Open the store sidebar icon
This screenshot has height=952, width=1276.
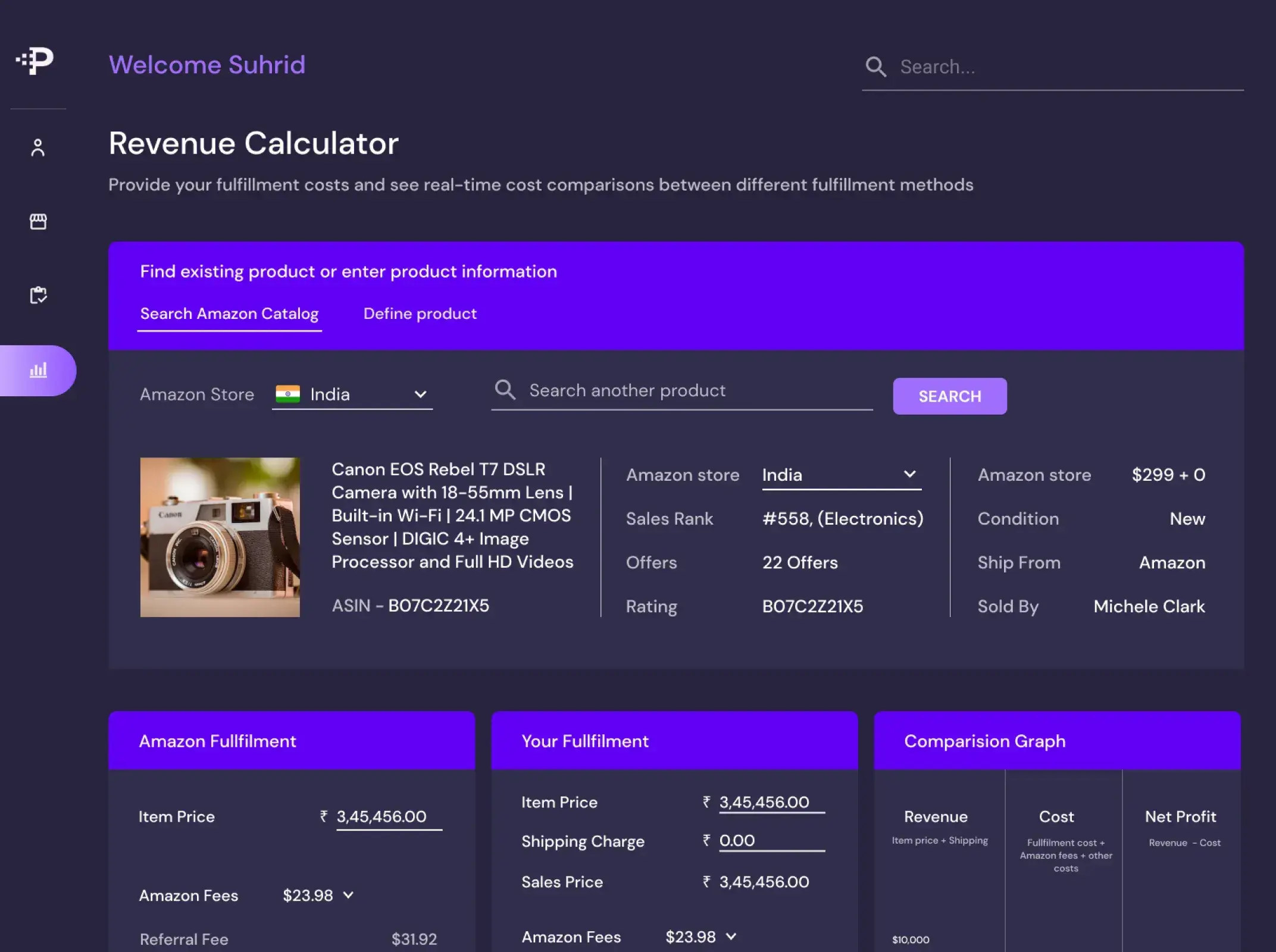point(38,221)
